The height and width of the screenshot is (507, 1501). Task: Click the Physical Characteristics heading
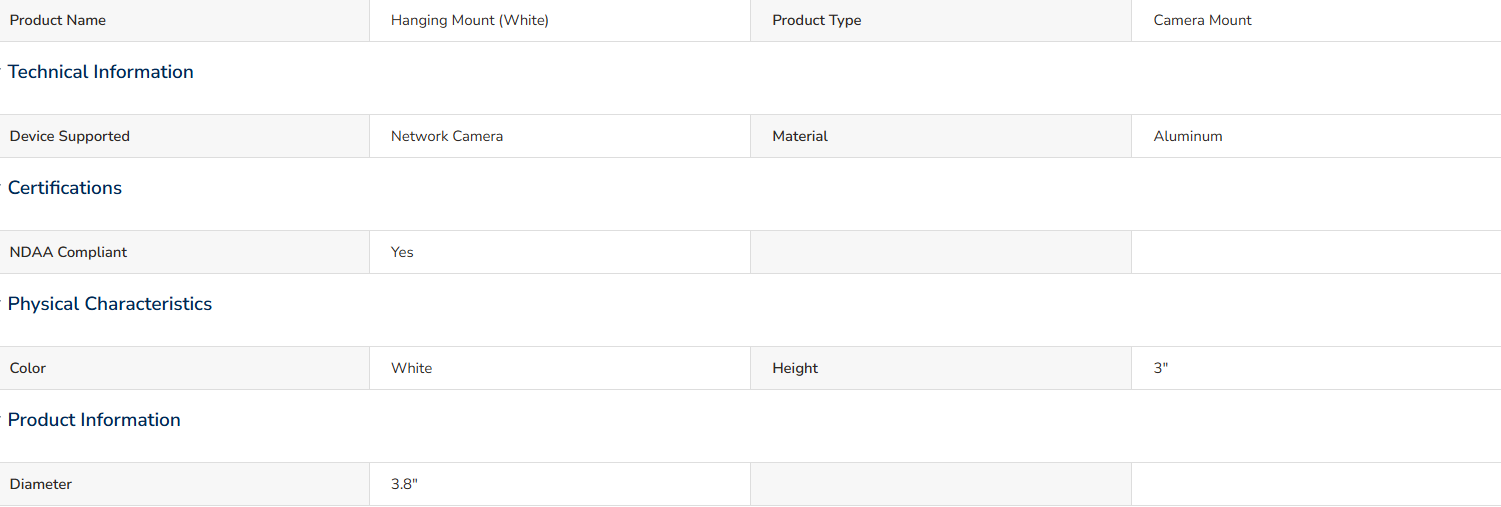pyautogui.click(x=110, y=304)
